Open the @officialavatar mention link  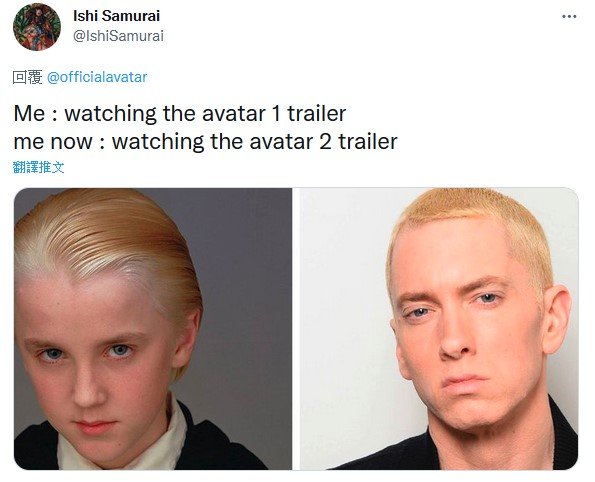point(97,77)
